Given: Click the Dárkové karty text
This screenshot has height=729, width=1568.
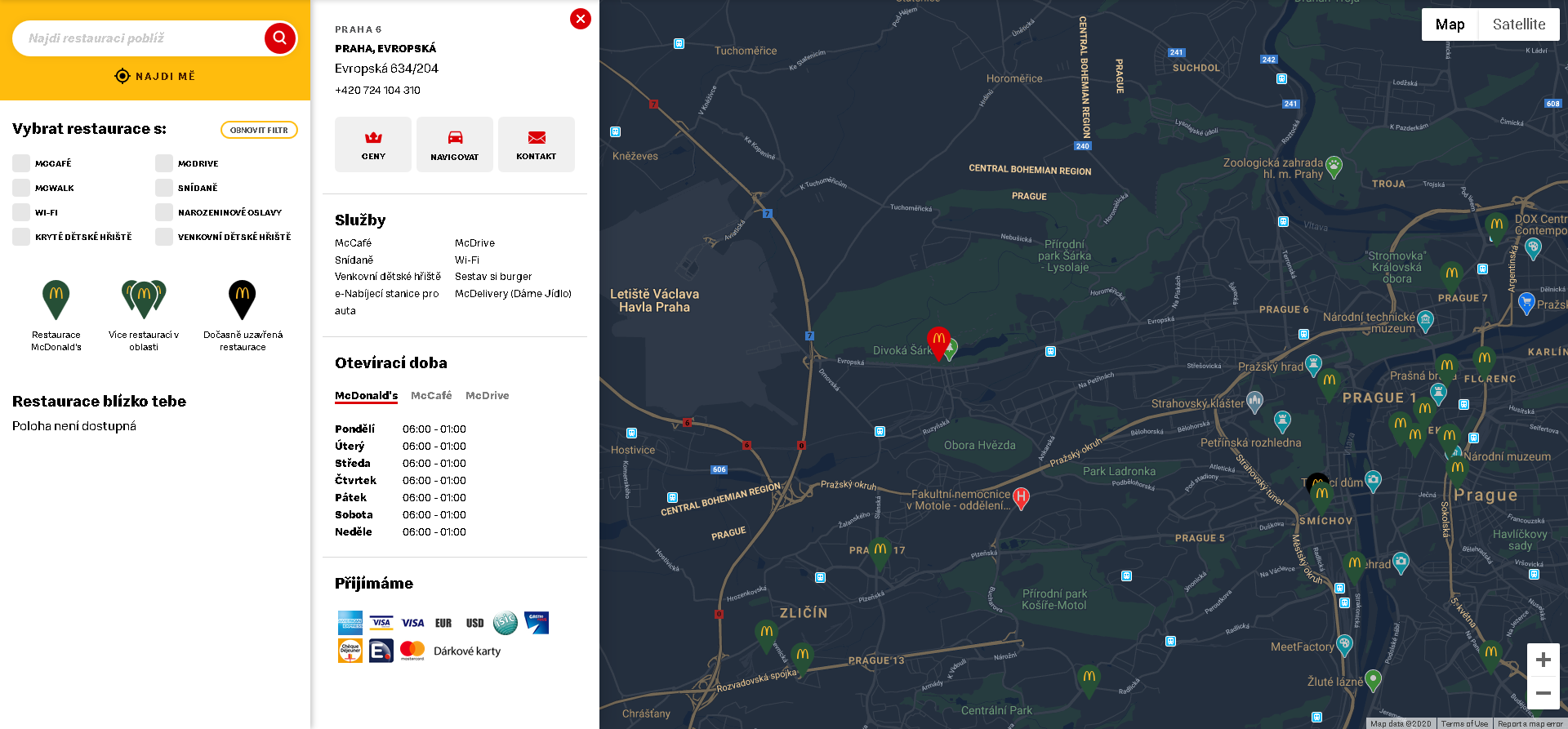Looking at the screenshot, I should 467,651.
